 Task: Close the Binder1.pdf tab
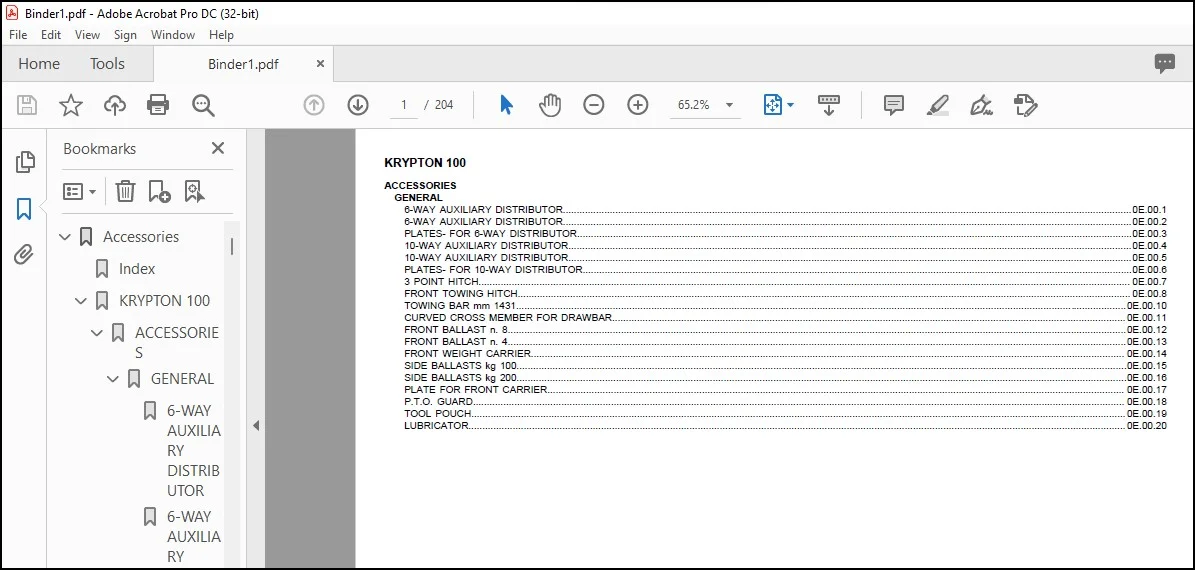[320, 64]
